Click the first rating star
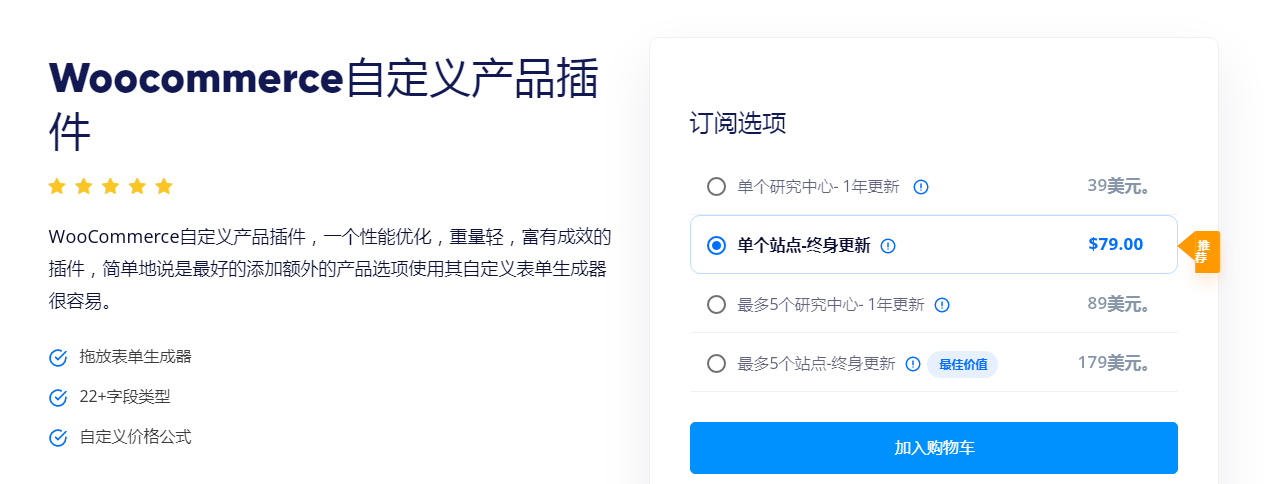This screenshot has width=1275, height=484. 57,186
